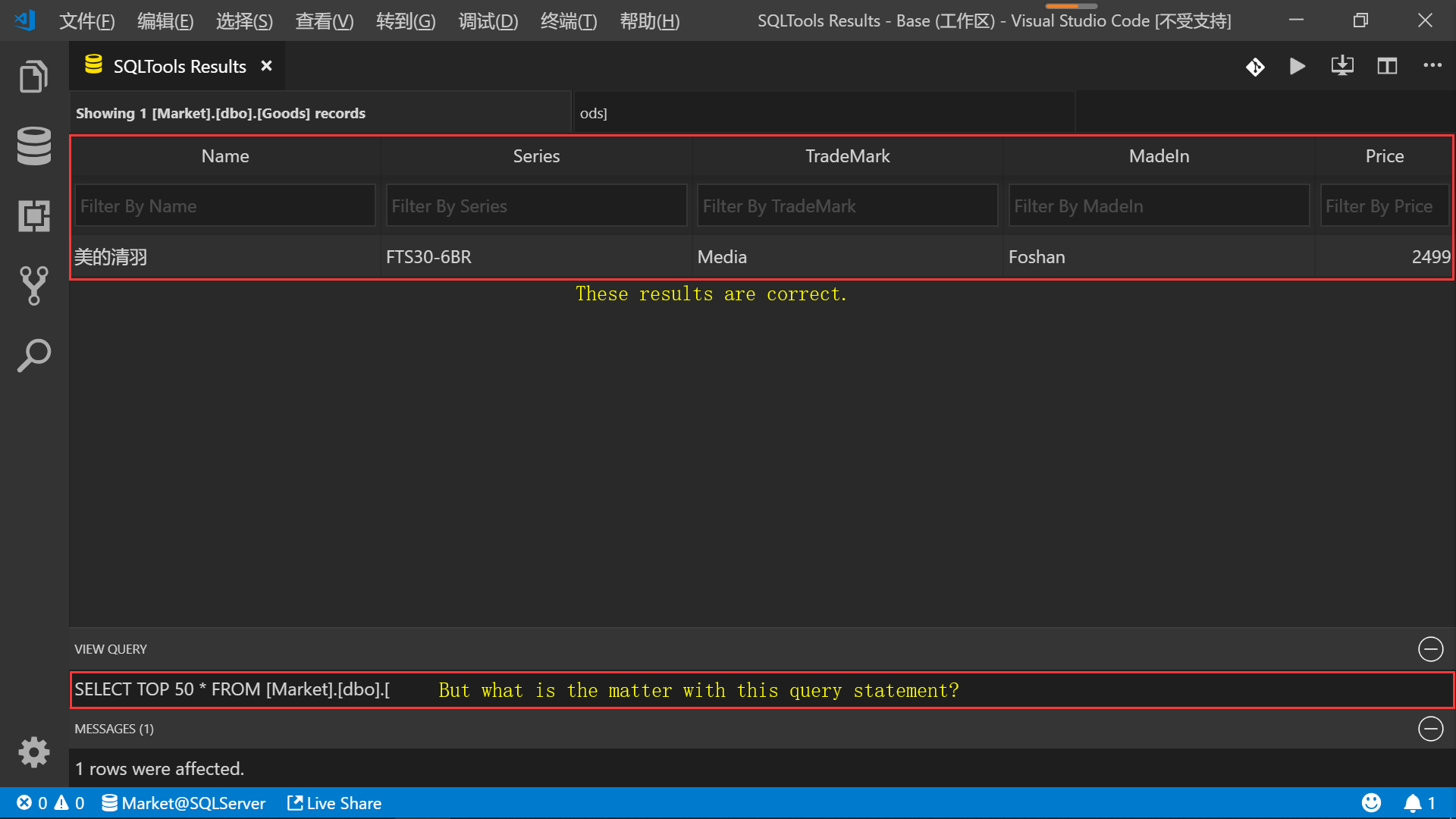Focus the Filter By Series field
The height and width of the screenshot is (819, 1456).
(x=536, y=206)
